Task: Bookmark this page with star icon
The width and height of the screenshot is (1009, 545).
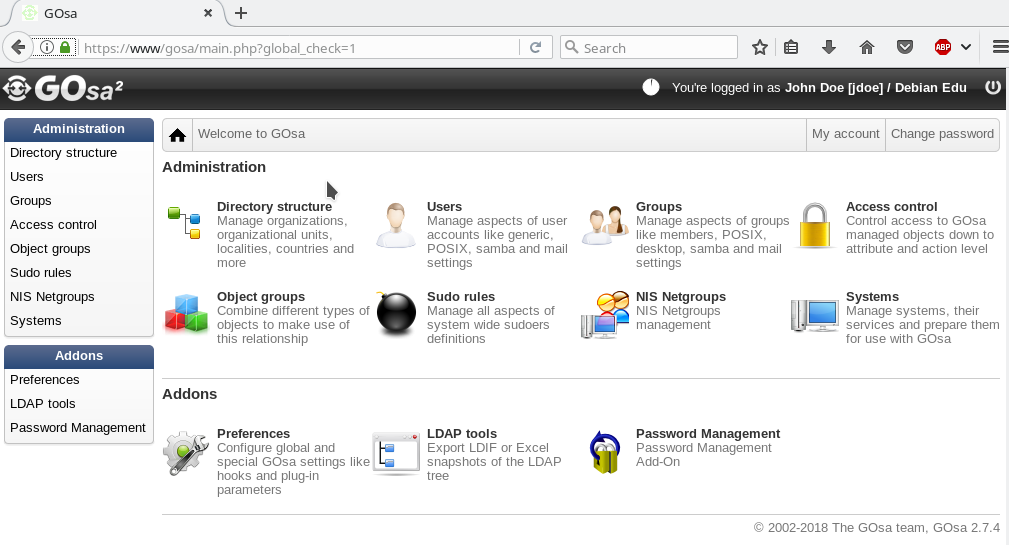Action: point(760,47)
